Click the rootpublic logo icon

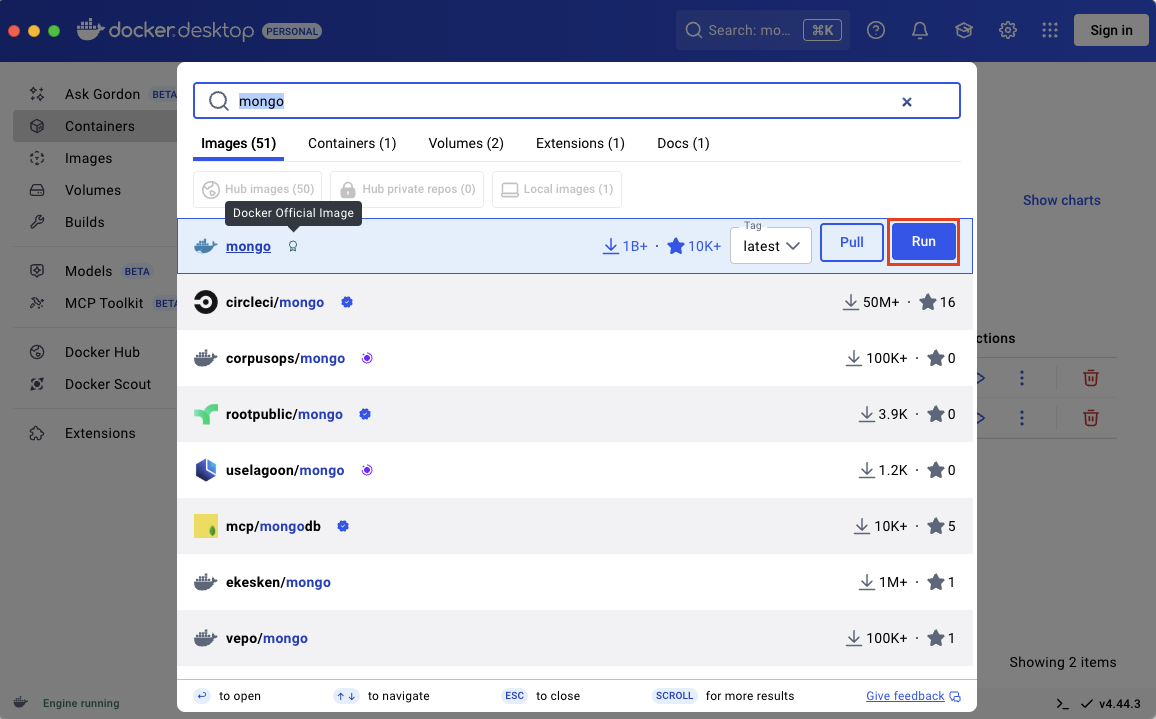pyautogui.click(x=206, y=414)
